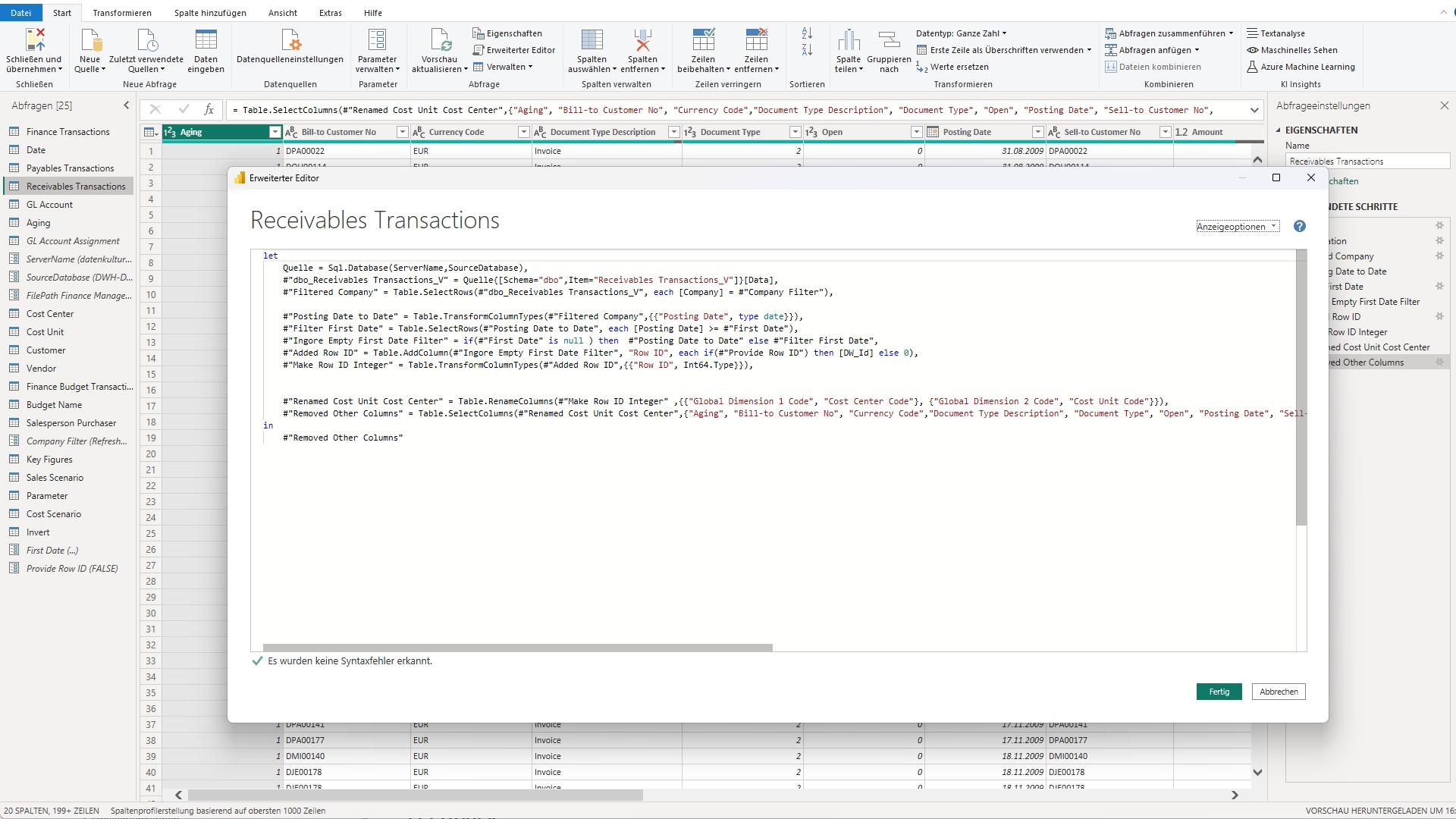Open the Anzeigeoptionen dropdown
This screenshot has height=819, width=1456.
point(1237,226)
